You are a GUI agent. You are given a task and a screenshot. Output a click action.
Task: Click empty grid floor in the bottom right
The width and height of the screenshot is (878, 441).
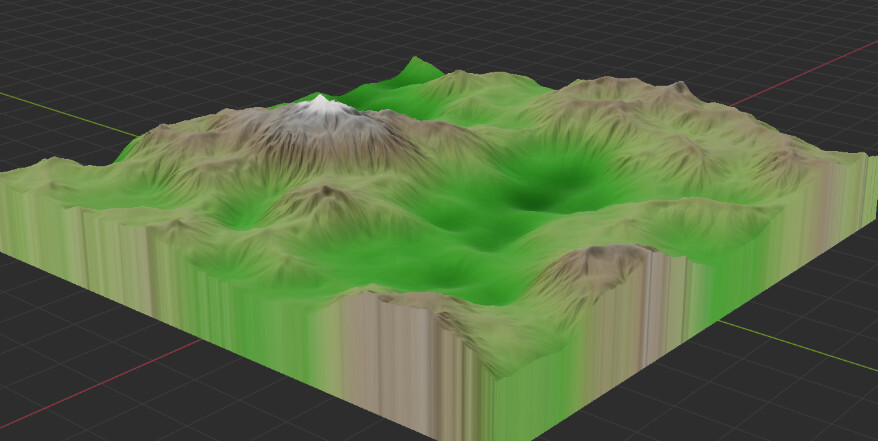point(780,400)
